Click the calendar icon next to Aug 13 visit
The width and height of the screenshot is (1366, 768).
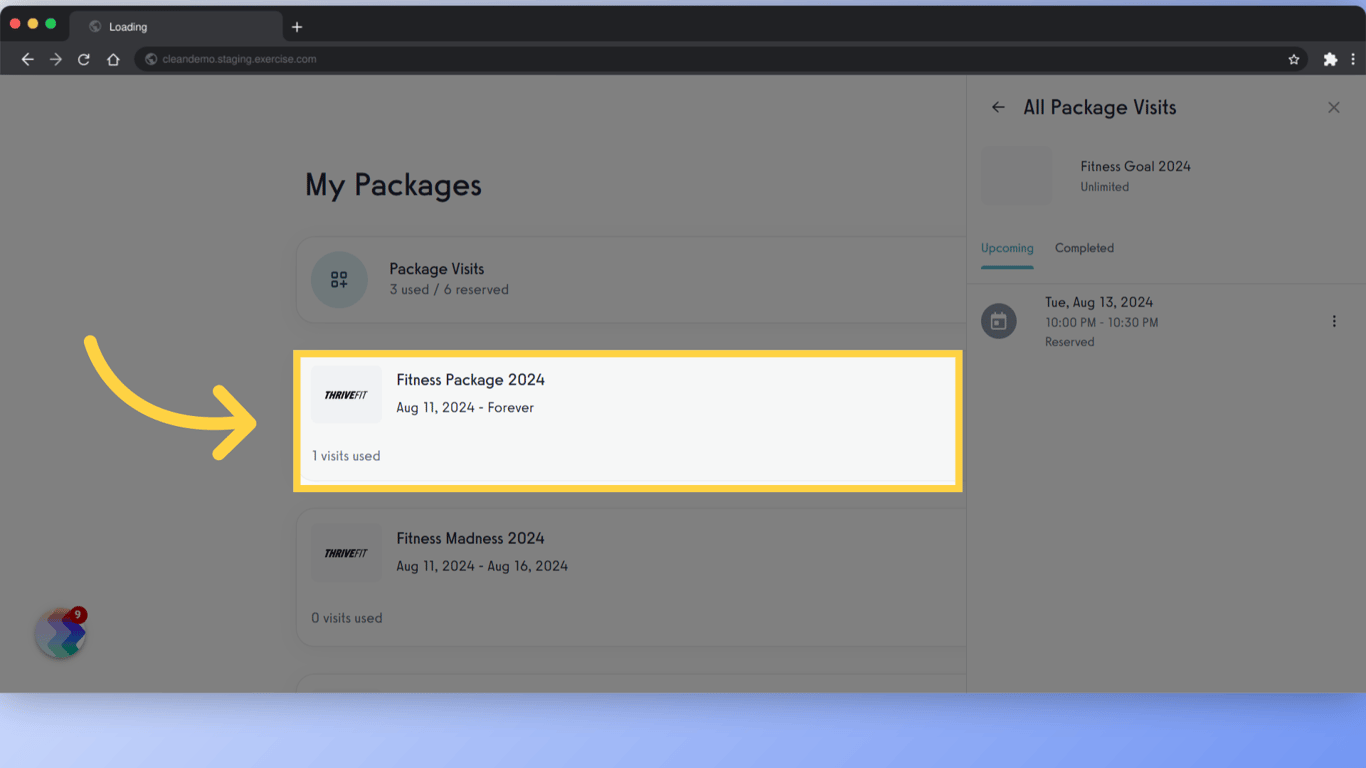(999, 321)
